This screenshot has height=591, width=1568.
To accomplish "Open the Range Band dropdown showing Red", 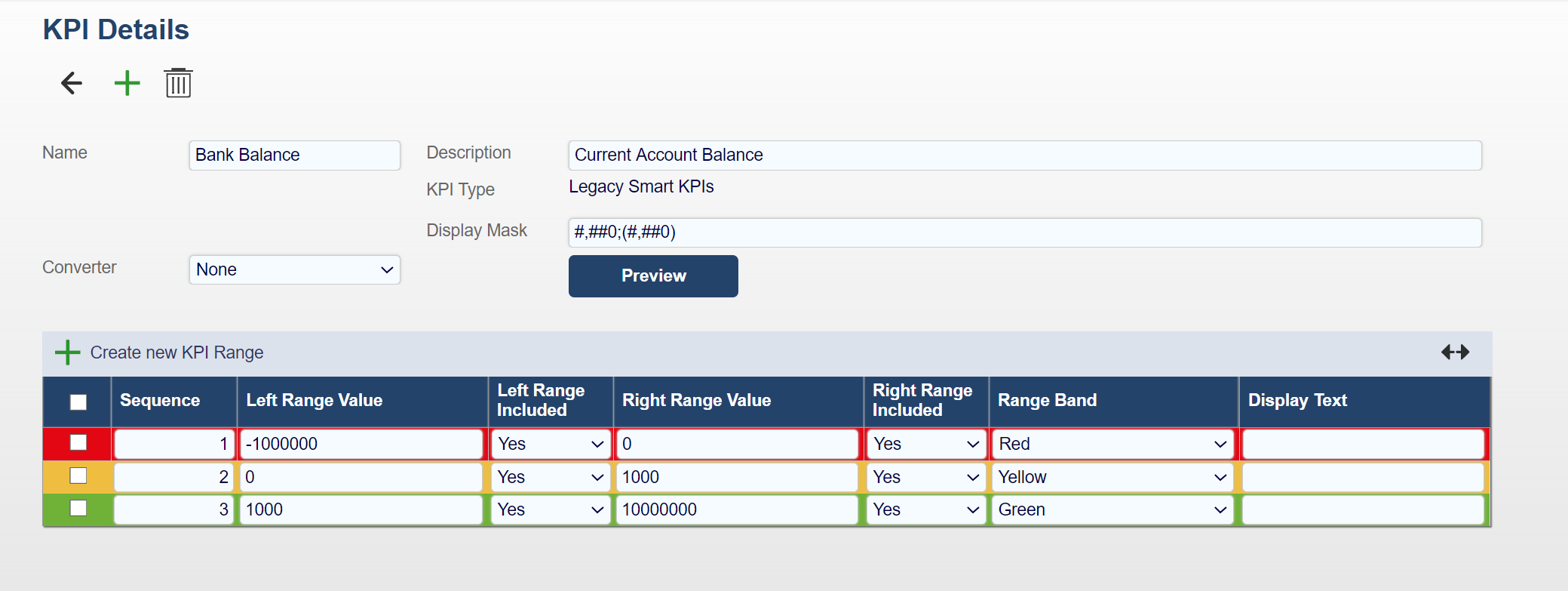I will (1112, 445).
